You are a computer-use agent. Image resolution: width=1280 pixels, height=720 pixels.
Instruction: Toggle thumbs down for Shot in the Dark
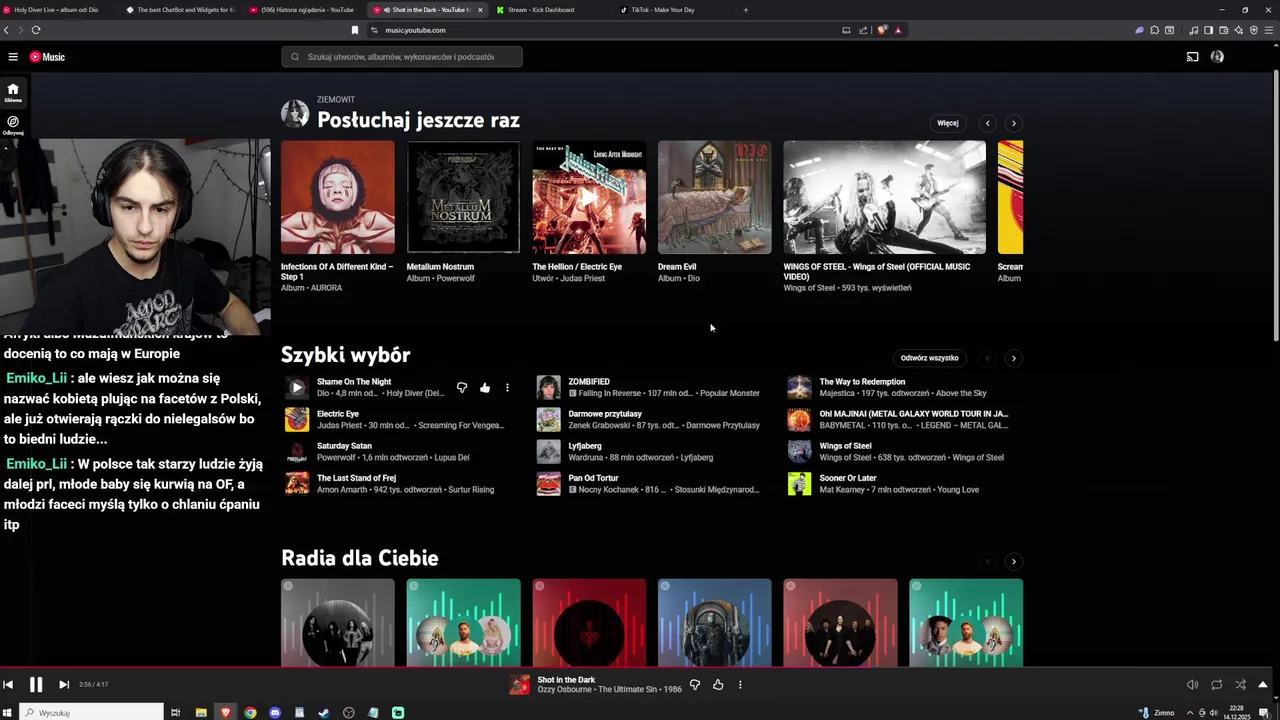[695, 685]
